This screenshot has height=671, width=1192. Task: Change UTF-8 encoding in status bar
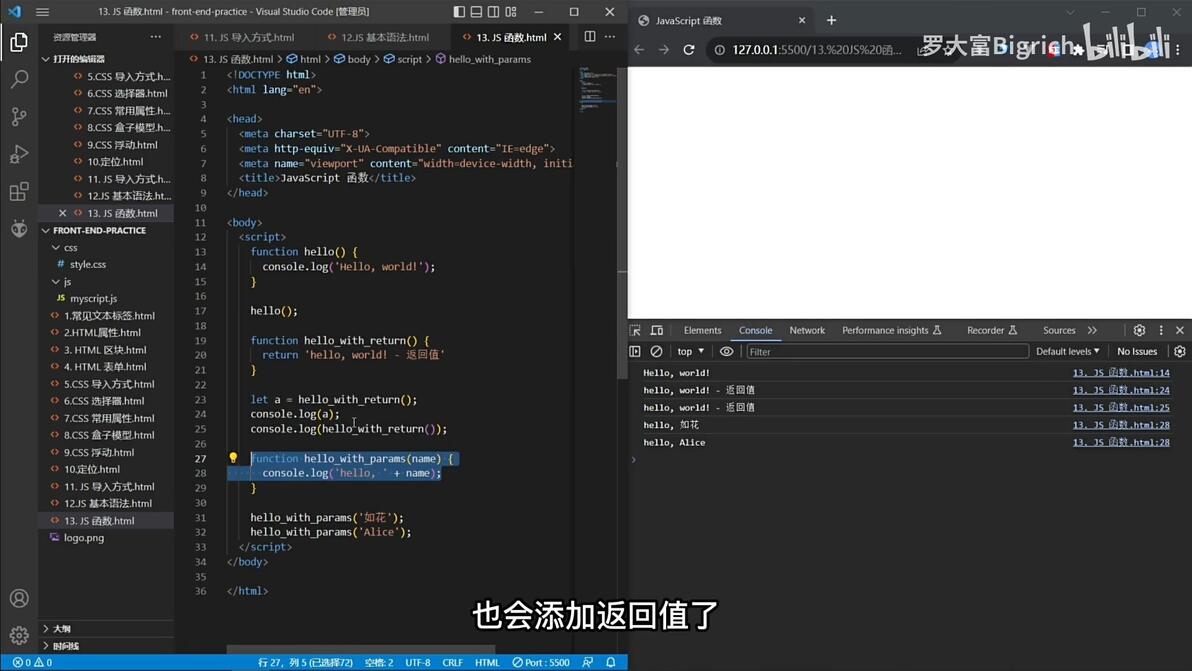pos(417,663)
